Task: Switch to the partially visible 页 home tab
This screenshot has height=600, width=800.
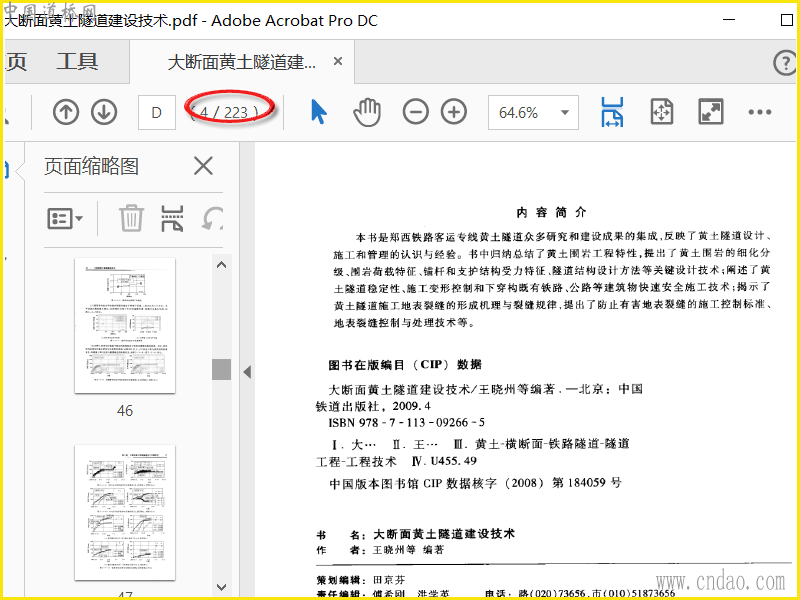Action: pos(15,62)
